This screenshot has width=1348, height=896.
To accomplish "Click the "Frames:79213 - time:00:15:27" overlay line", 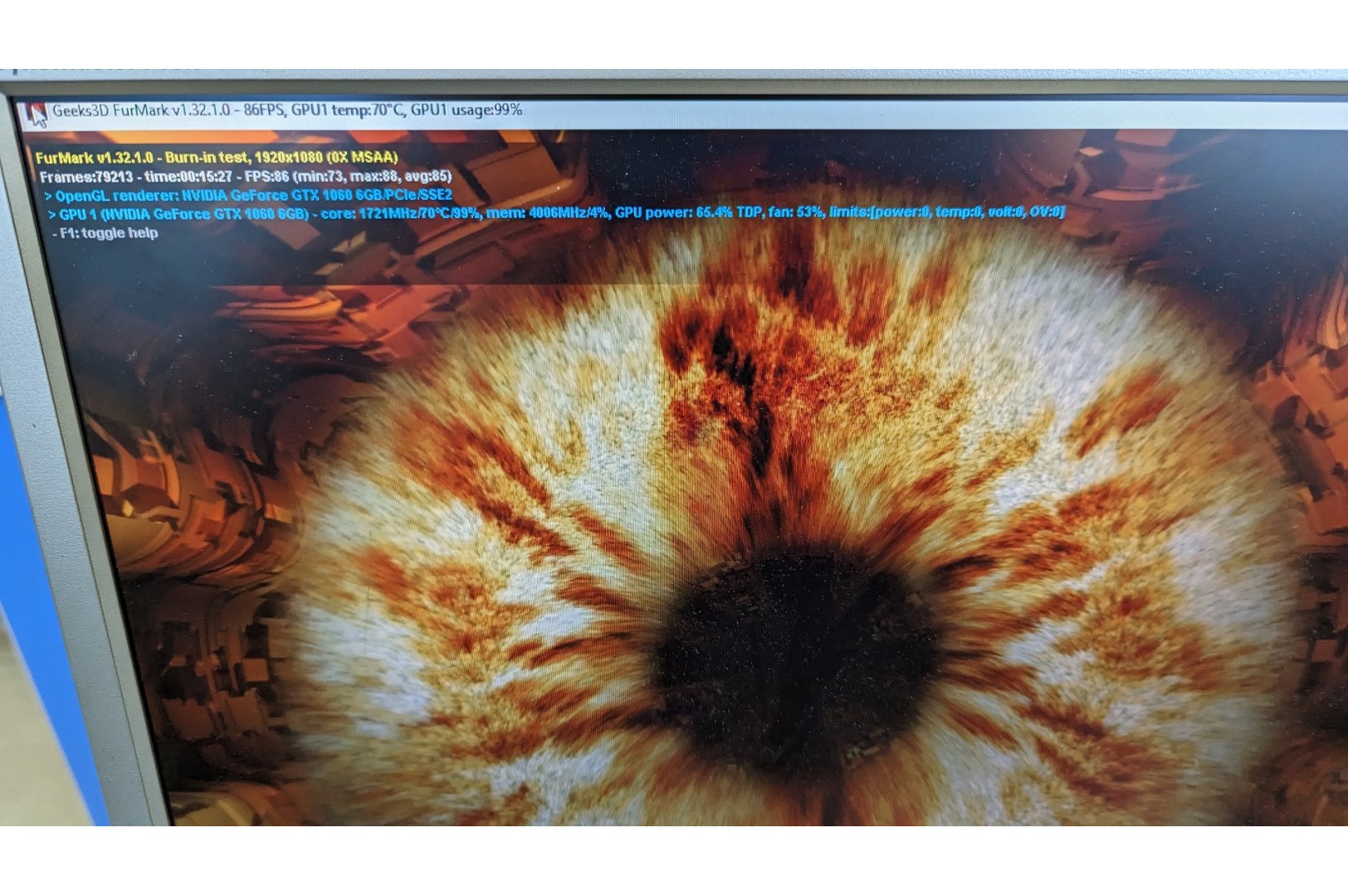I will pos(246,176).
